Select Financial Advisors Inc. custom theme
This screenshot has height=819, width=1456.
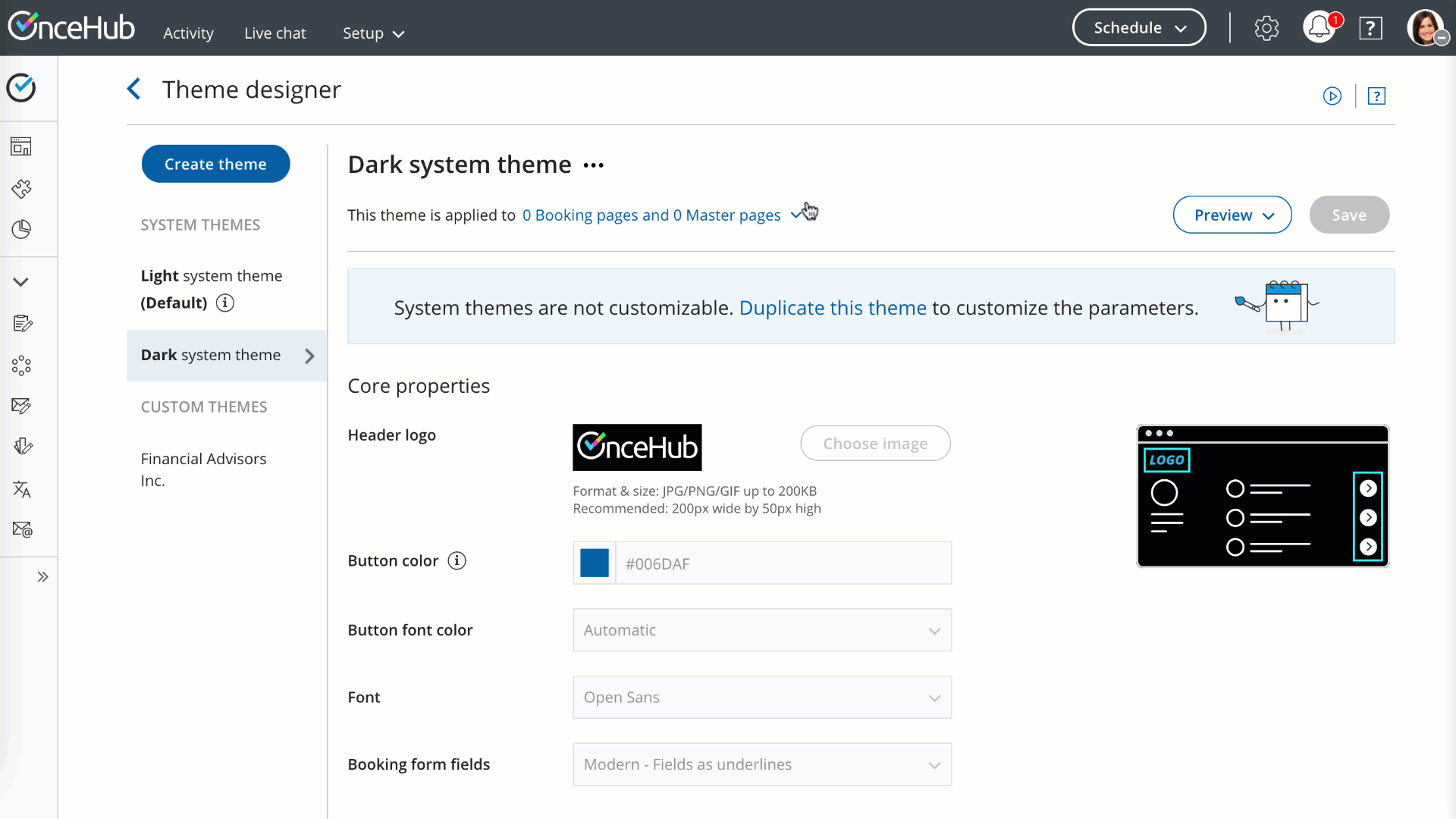[203, 469]
